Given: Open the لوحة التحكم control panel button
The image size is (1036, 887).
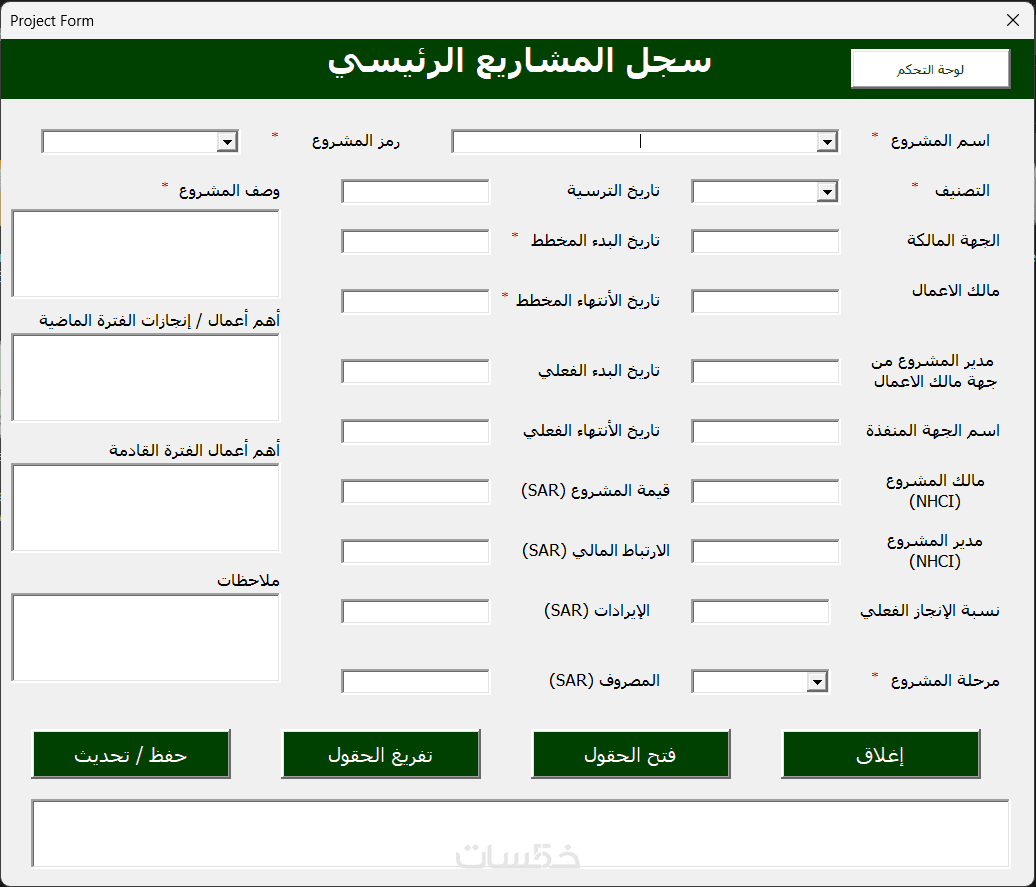Looking at the screenshot, I should point(930,69).
